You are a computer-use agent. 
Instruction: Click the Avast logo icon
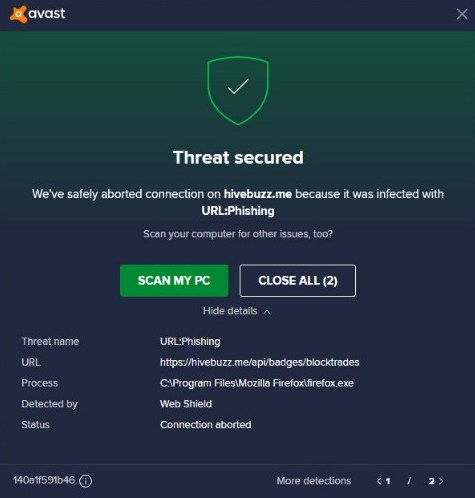[x=18, y=14]
